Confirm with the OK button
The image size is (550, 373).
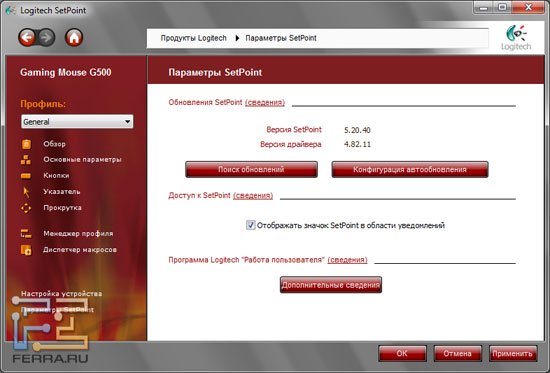click(x=402, y=353)
